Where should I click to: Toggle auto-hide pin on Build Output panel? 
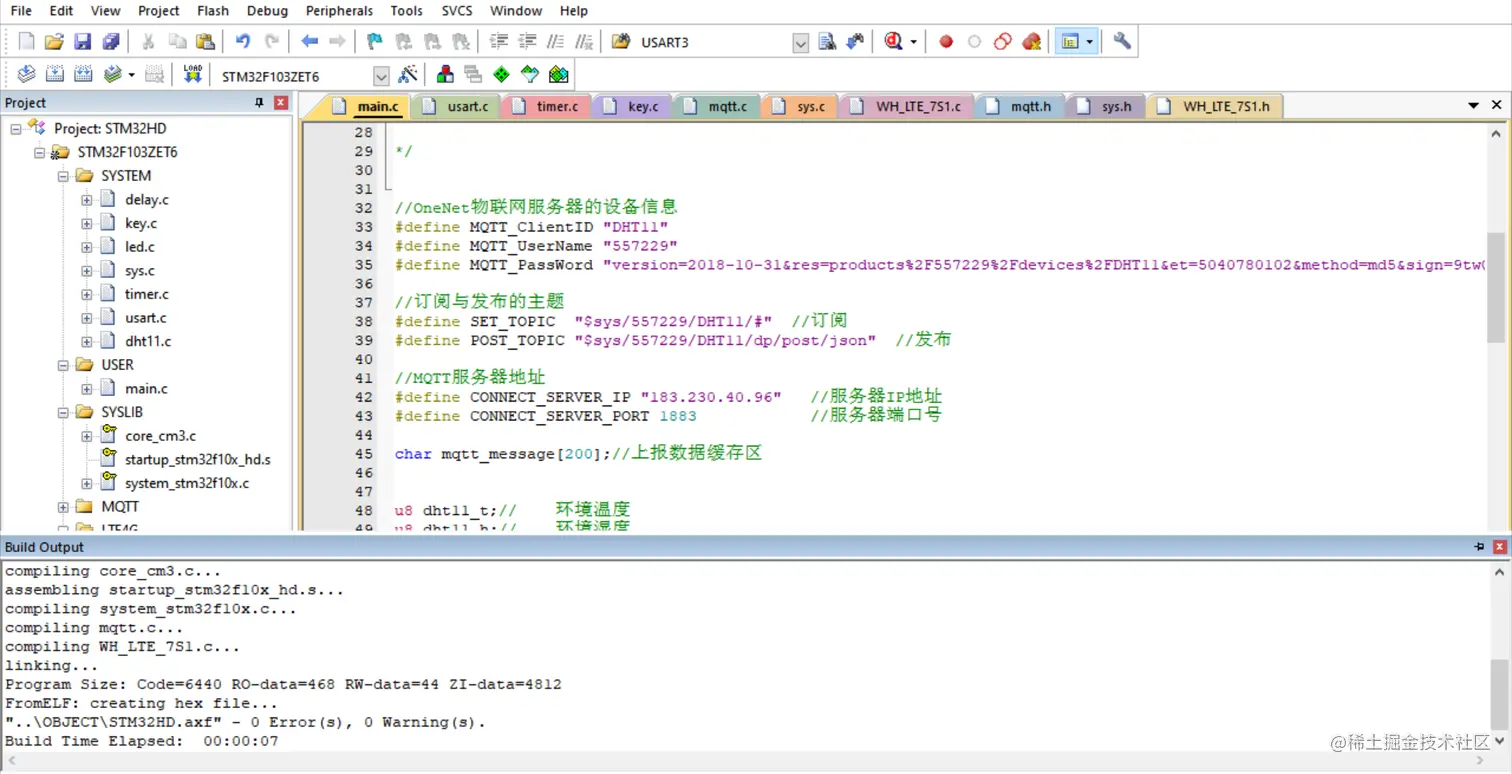pyautogui.click(x=1479, y=547)
